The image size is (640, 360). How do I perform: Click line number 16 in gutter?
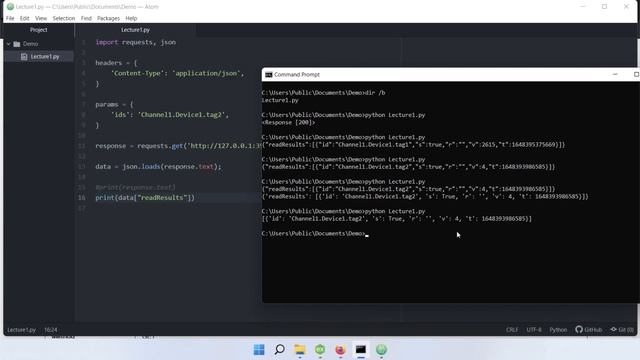(82, 198)
